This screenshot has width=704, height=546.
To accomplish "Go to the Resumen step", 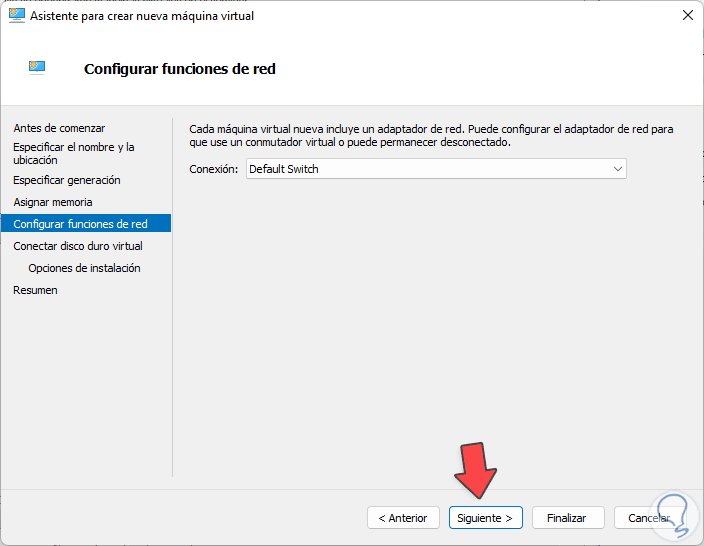I will pos(35,290).
